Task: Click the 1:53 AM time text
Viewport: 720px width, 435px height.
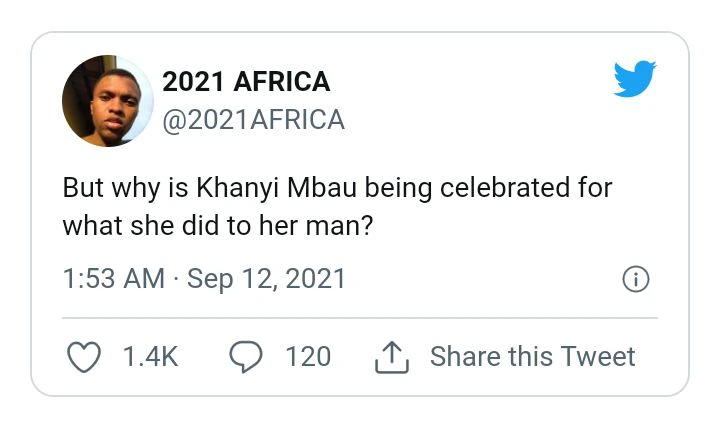Action: 113,279
